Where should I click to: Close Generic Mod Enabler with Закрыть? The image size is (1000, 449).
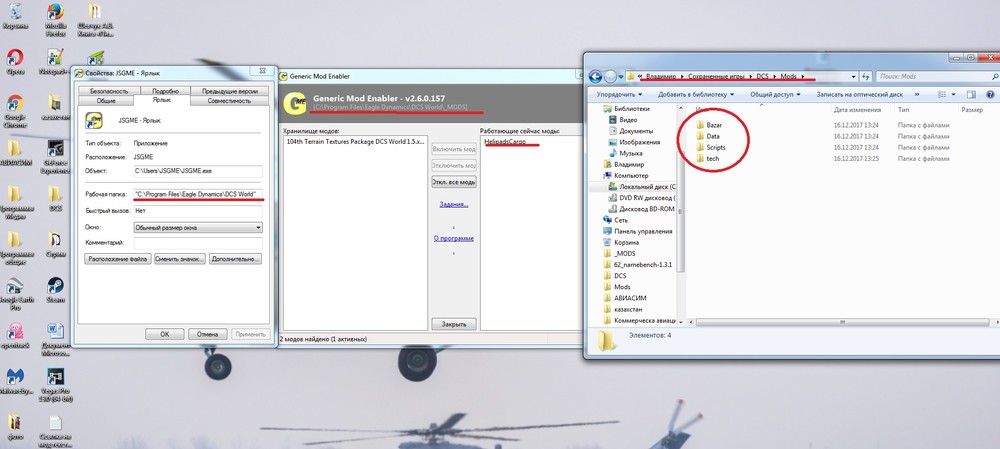click(453, 324)
